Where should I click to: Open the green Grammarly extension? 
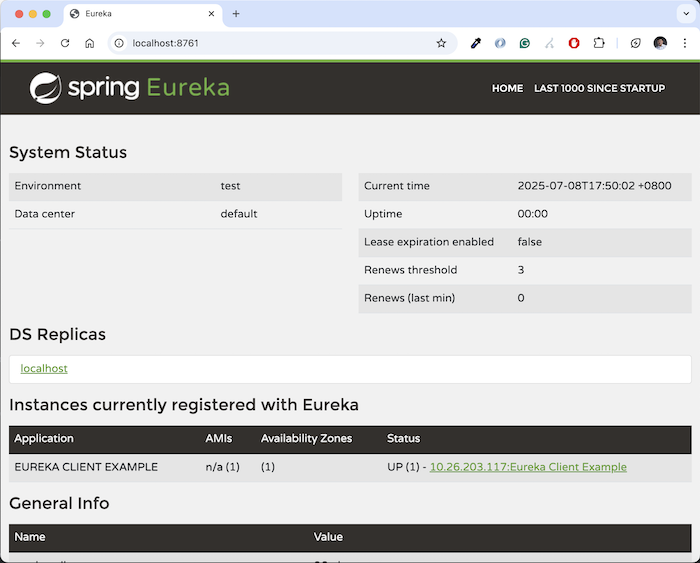tap(525, 43)
